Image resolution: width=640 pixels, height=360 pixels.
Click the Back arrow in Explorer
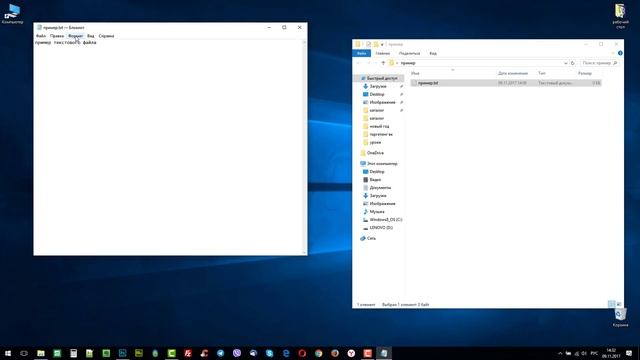359,63
